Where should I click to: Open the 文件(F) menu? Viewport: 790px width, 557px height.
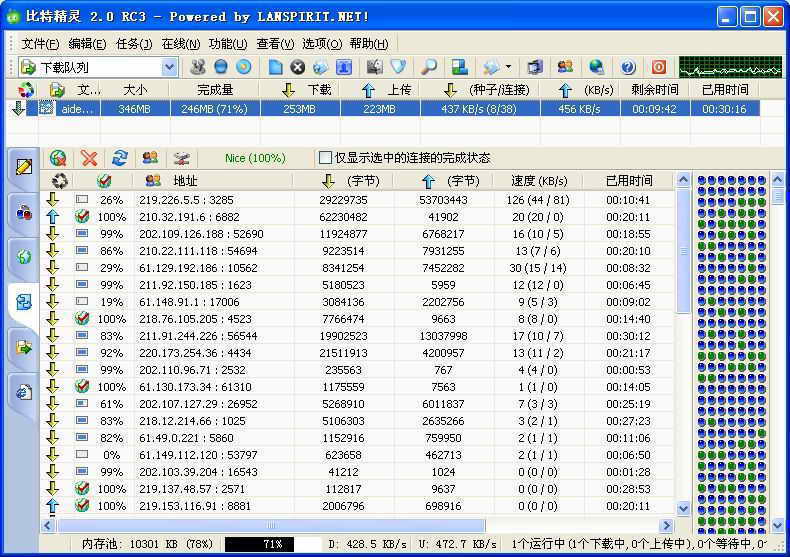(x=41, y=43)
